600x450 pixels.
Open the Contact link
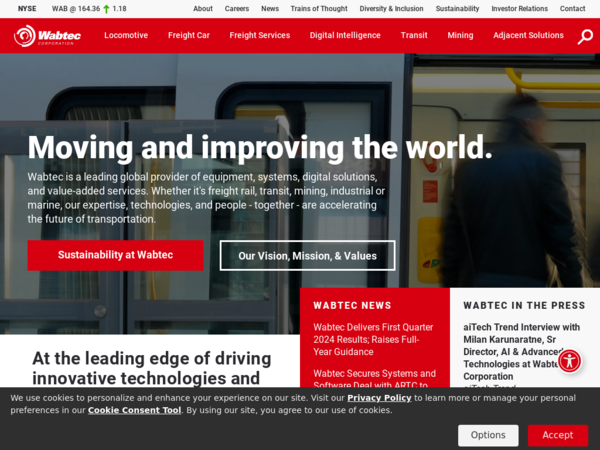pyautogui.click(x=572, y=8)
